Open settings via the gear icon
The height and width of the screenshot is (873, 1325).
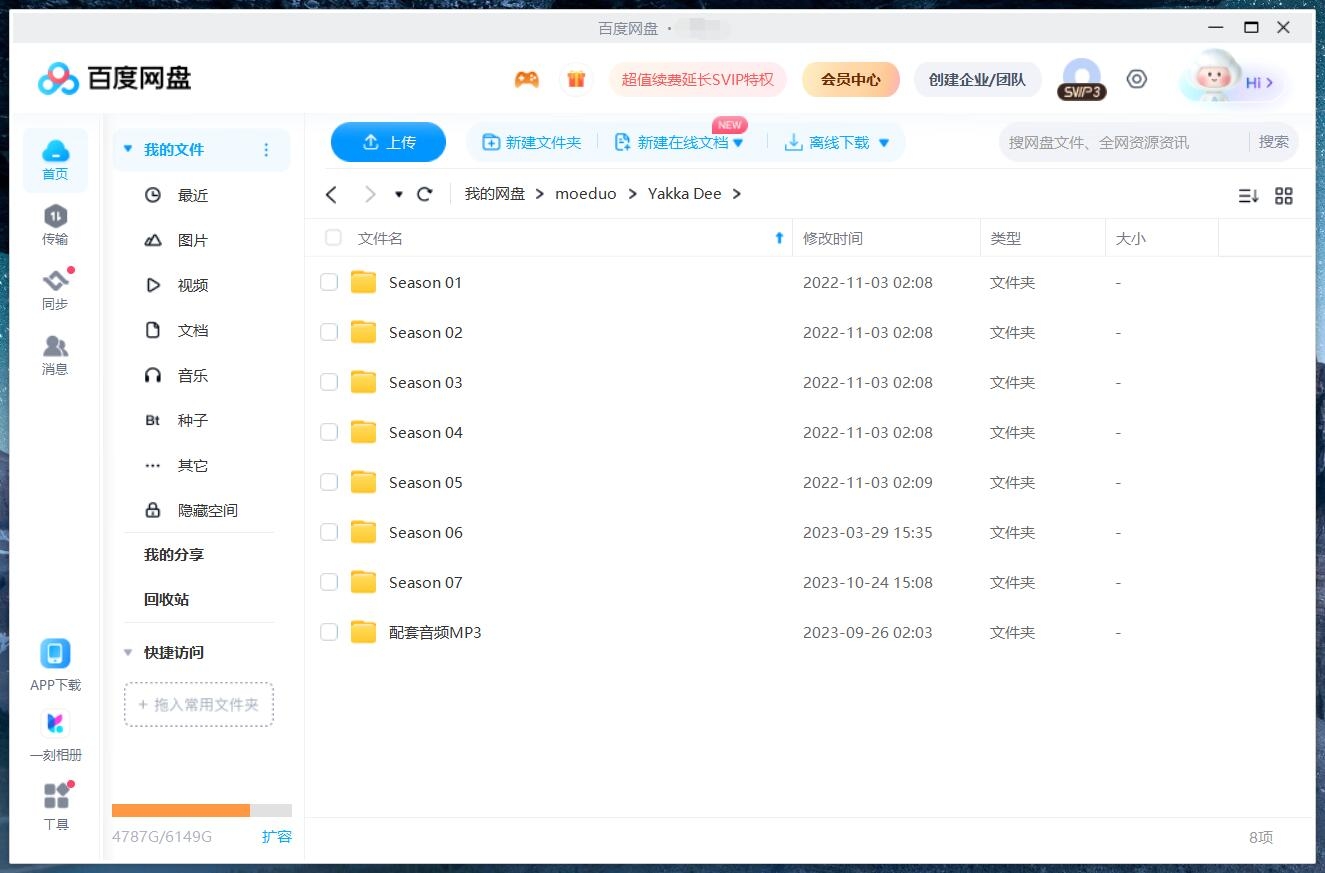click(1136, 78)
